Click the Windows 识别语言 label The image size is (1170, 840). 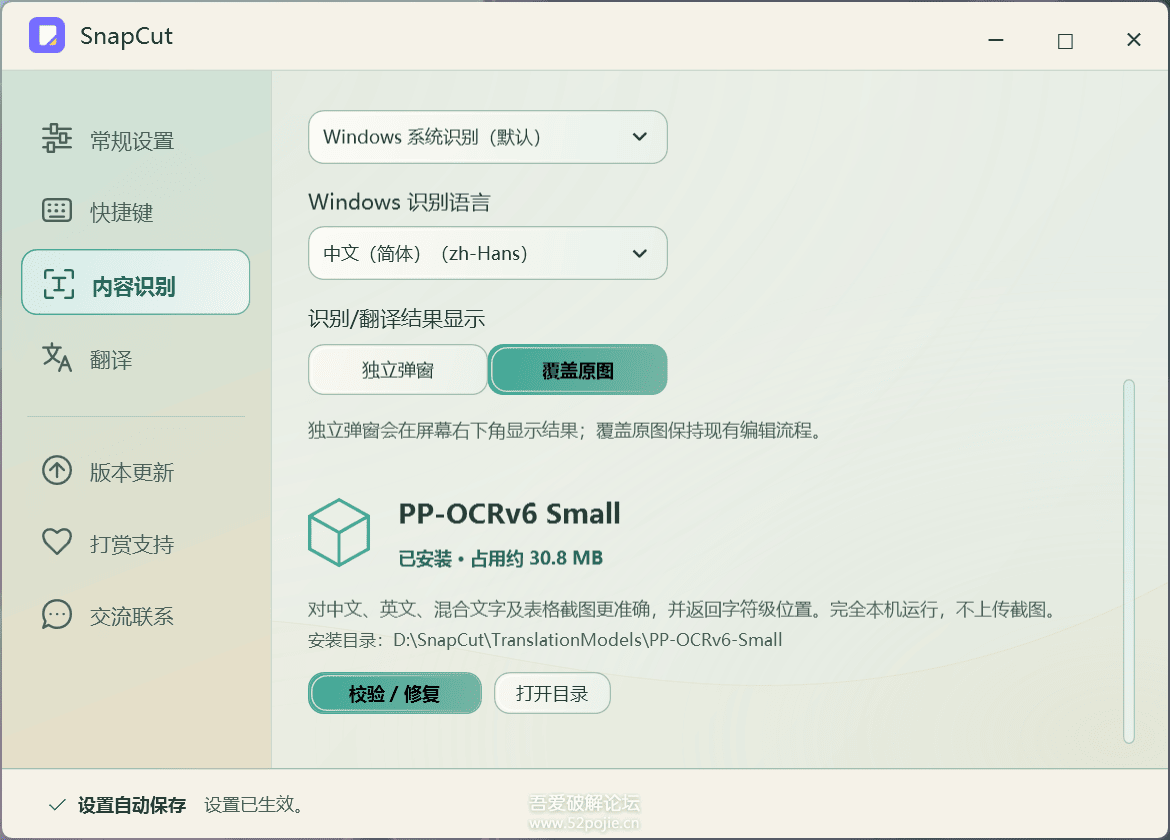click(399, 202)
